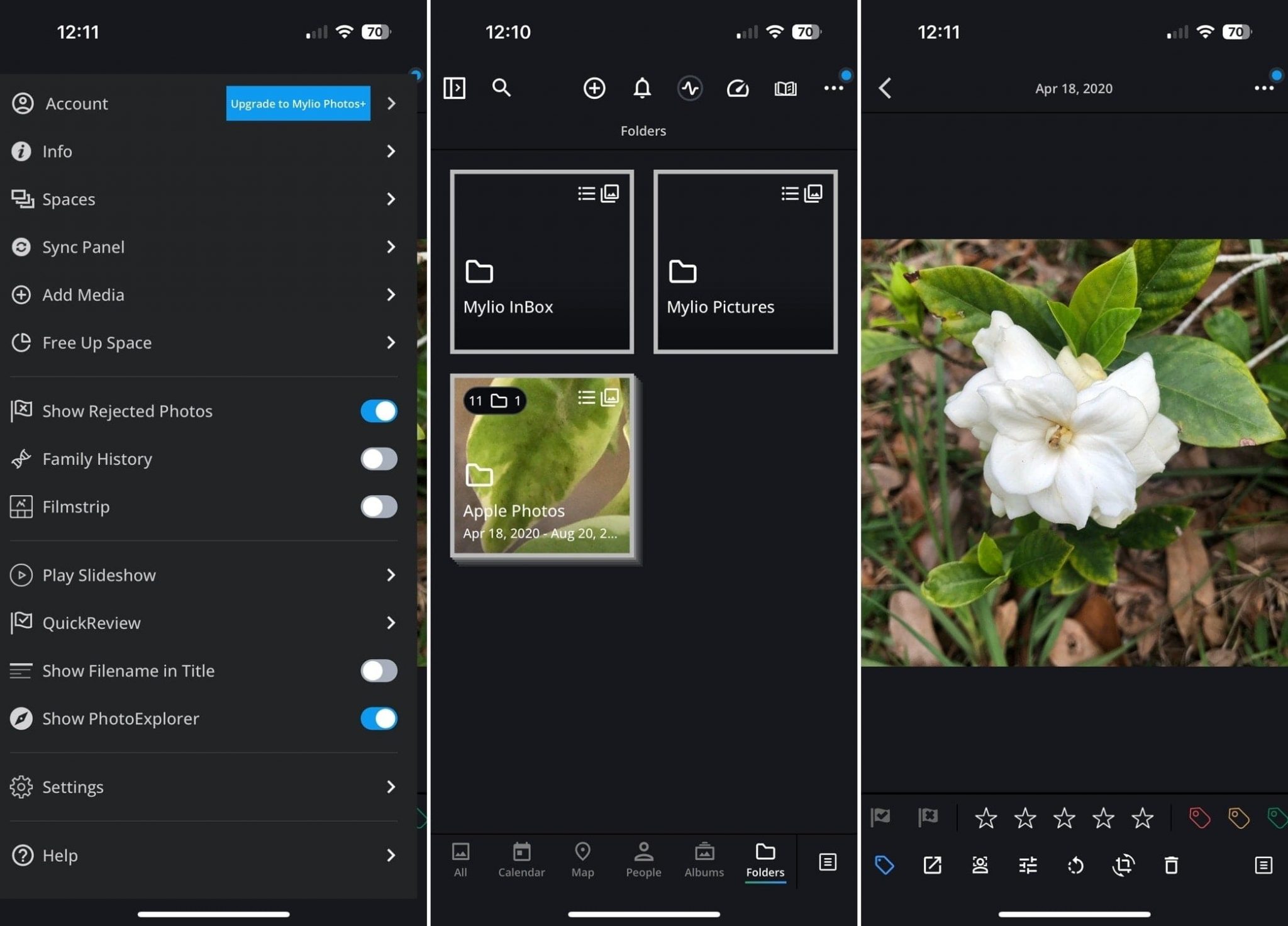
Task: Click the Add Media plus icon in top toolbar
Action: (x=594, y=88)
